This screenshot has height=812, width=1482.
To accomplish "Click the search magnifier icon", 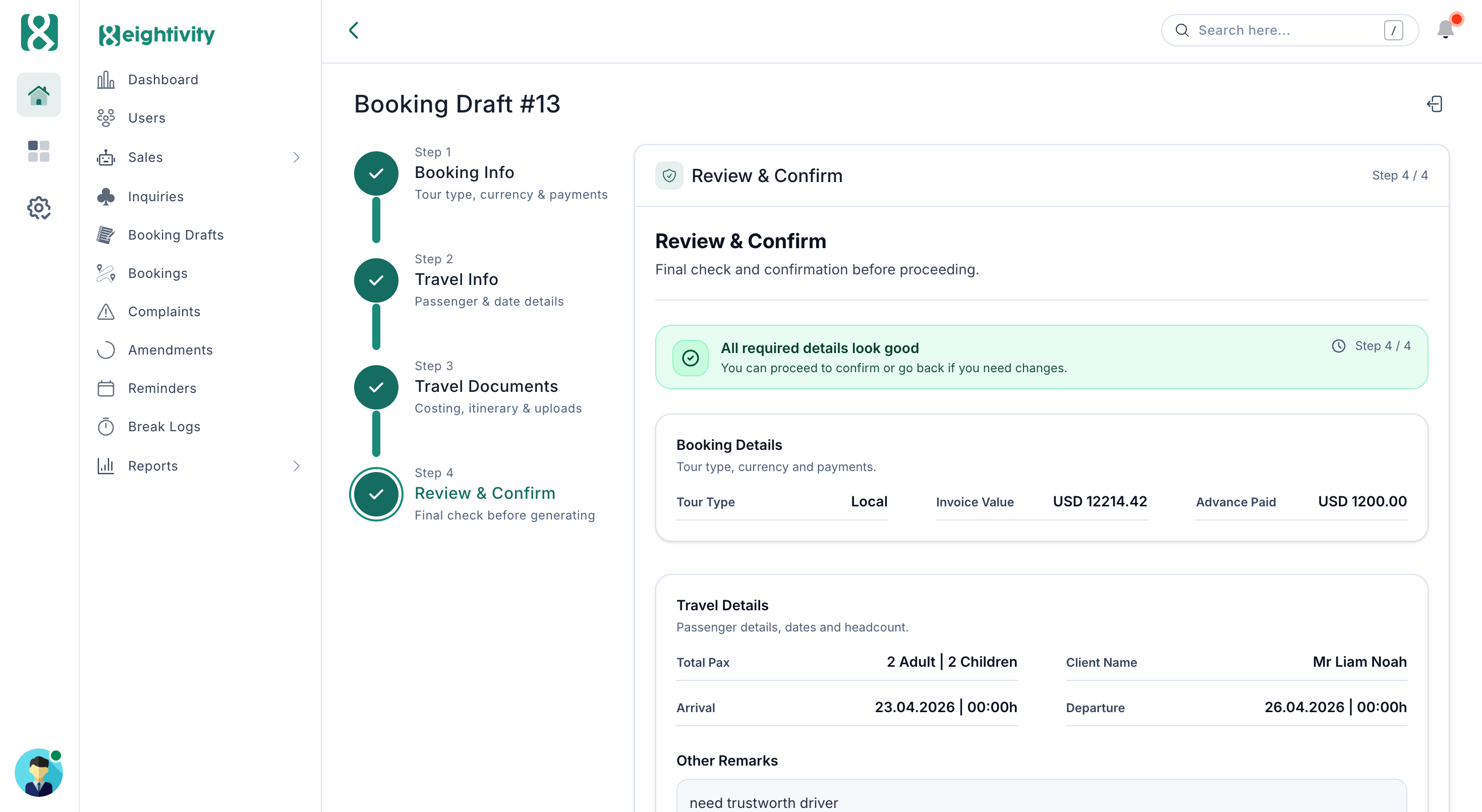I will pyautogui.click(x=1182, y=30).
